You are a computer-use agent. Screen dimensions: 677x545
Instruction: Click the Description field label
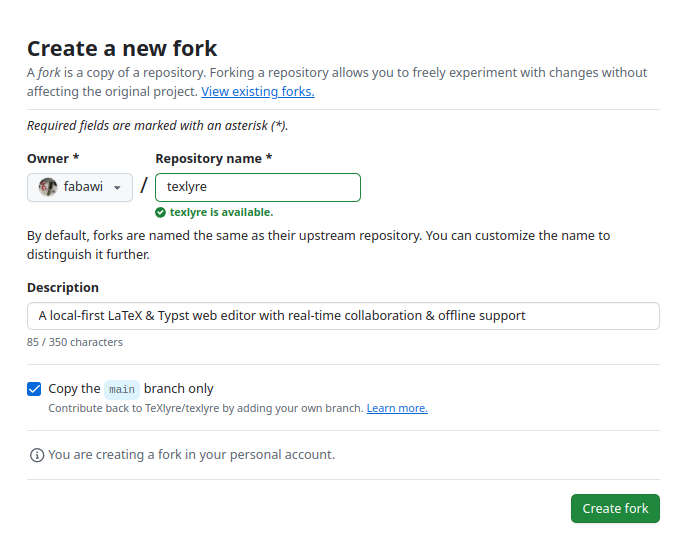pos(63,287)
